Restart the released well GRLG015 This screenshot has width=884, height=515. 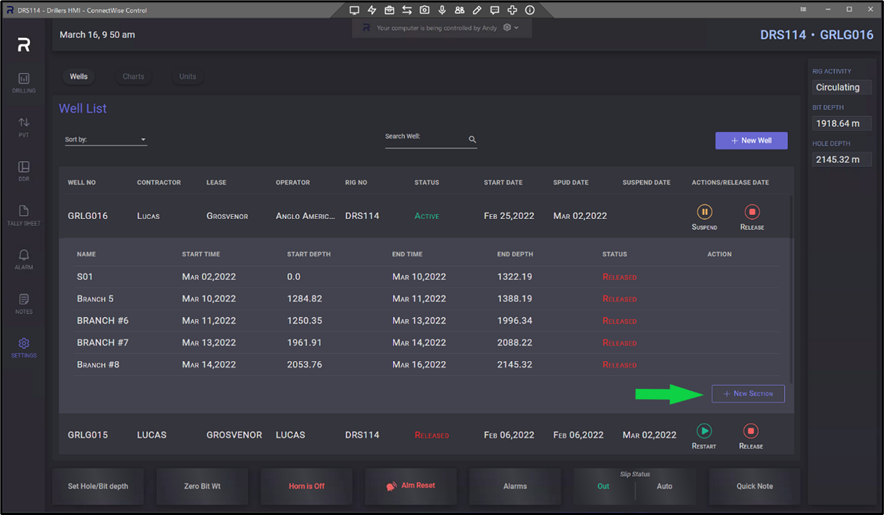704,431
